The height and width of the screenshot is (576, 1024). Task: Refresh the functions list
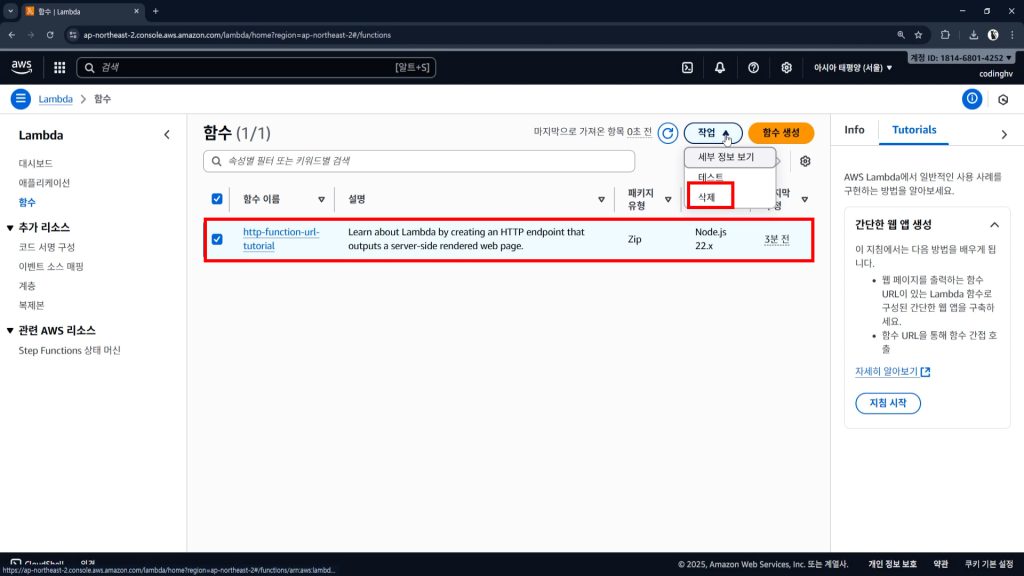667,133
